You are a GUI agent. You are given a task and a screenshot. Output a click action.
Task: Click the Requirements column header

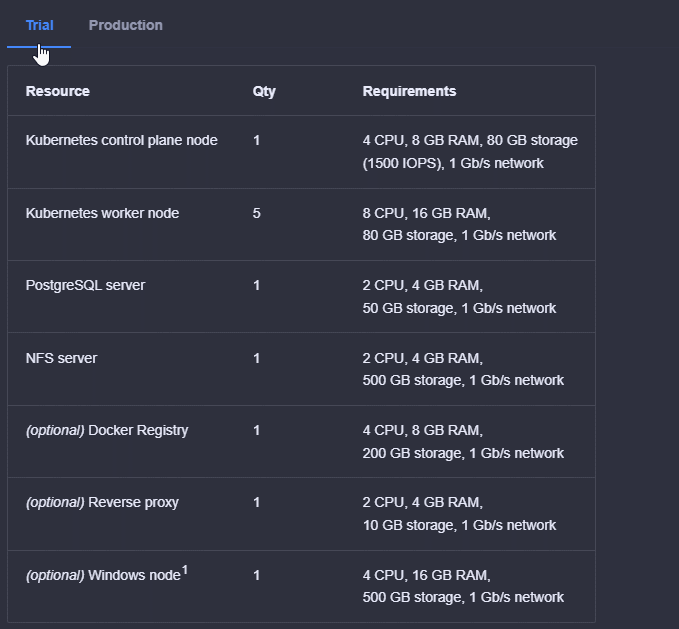409,91
